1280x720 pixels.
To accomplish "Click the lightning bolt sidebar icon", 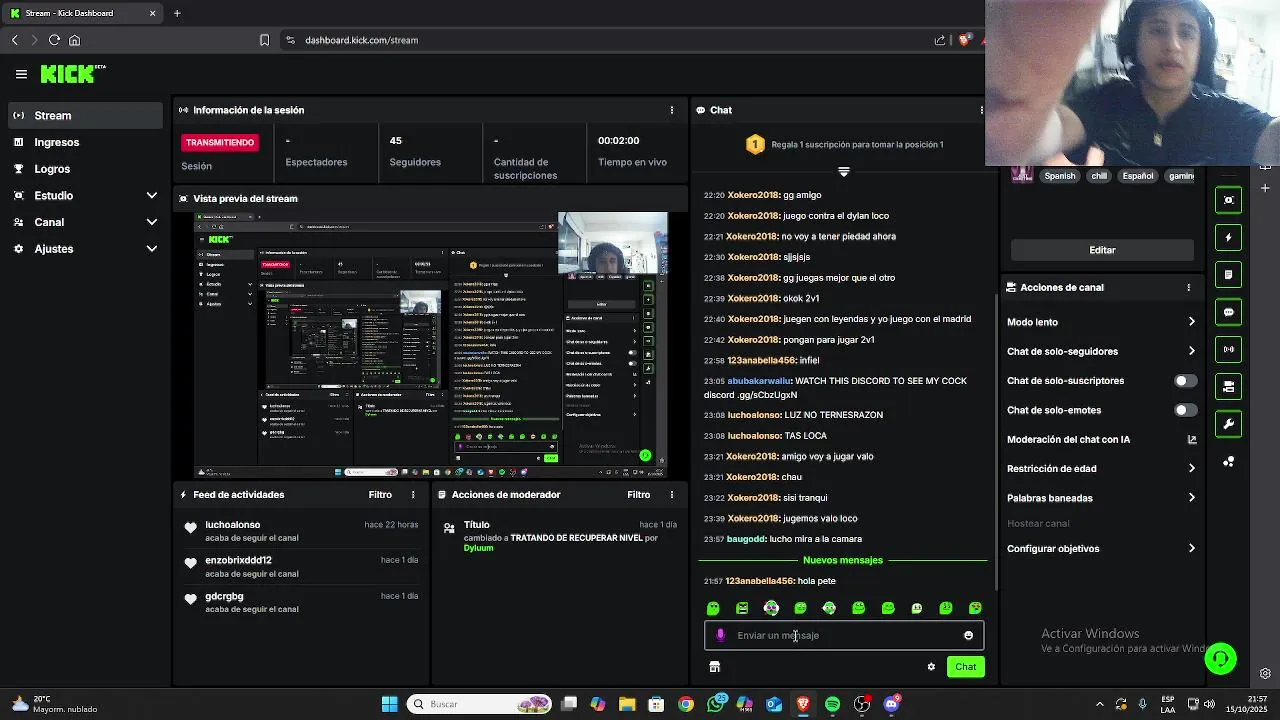I will 1229,237.
